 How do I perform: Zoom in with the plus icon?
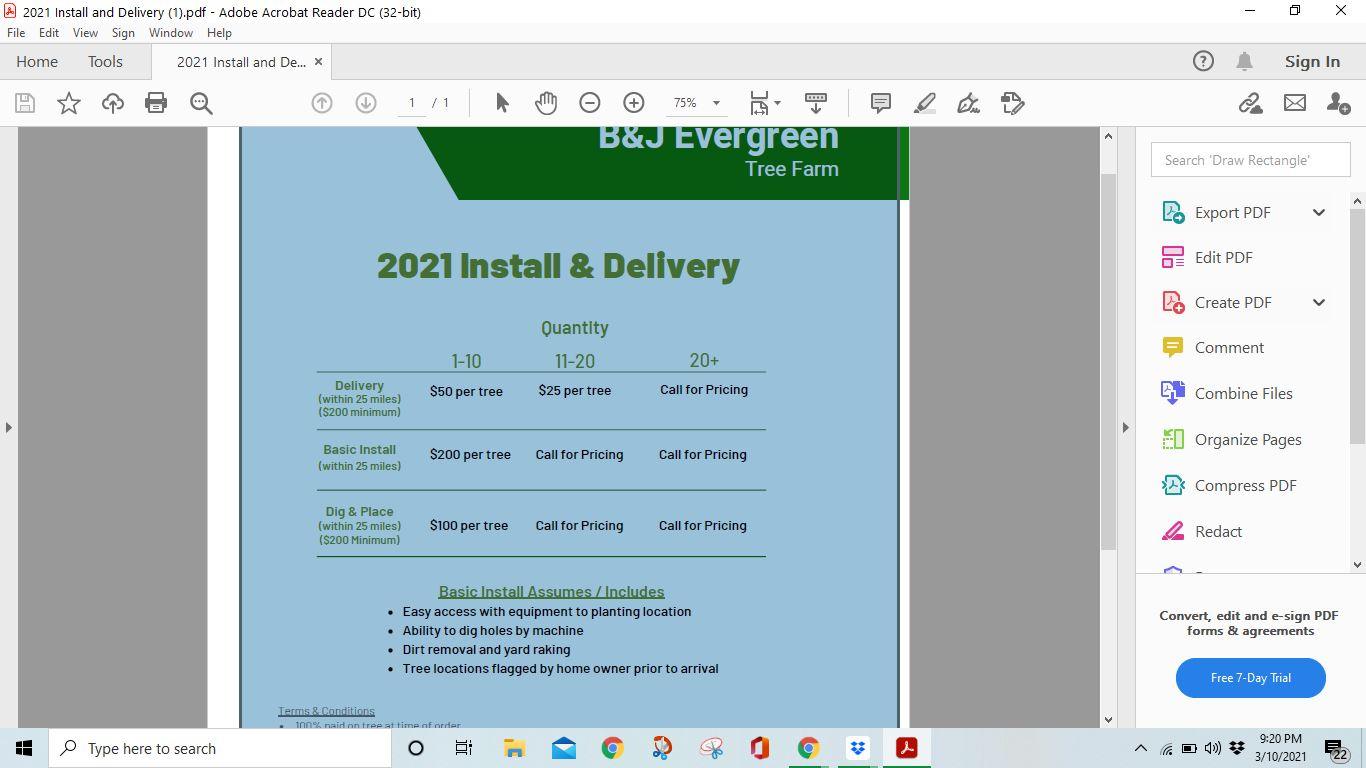[x=634, y=103]
